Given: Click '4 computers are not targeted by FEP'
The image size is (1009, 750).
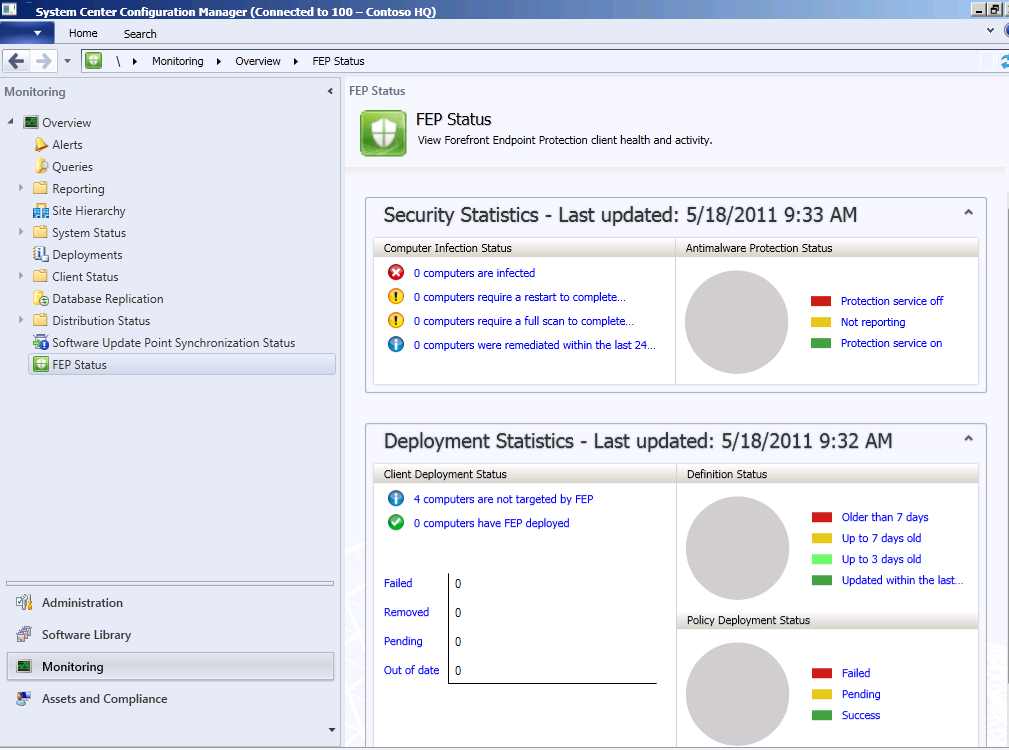Looking at the screenshot, I should tap(503, 499).
